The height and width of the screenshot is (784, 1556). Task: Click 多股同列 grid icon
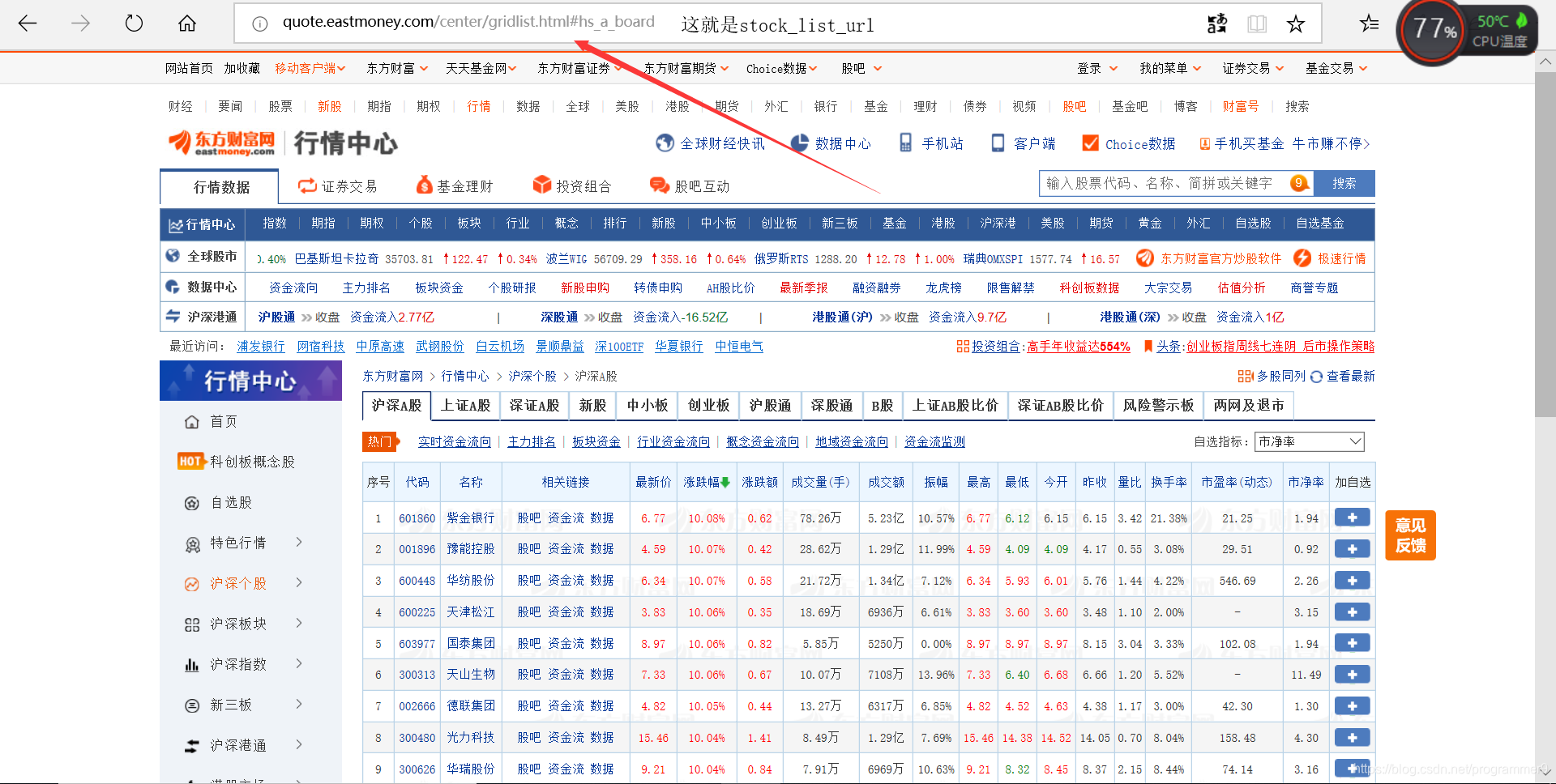[1245, 377]
